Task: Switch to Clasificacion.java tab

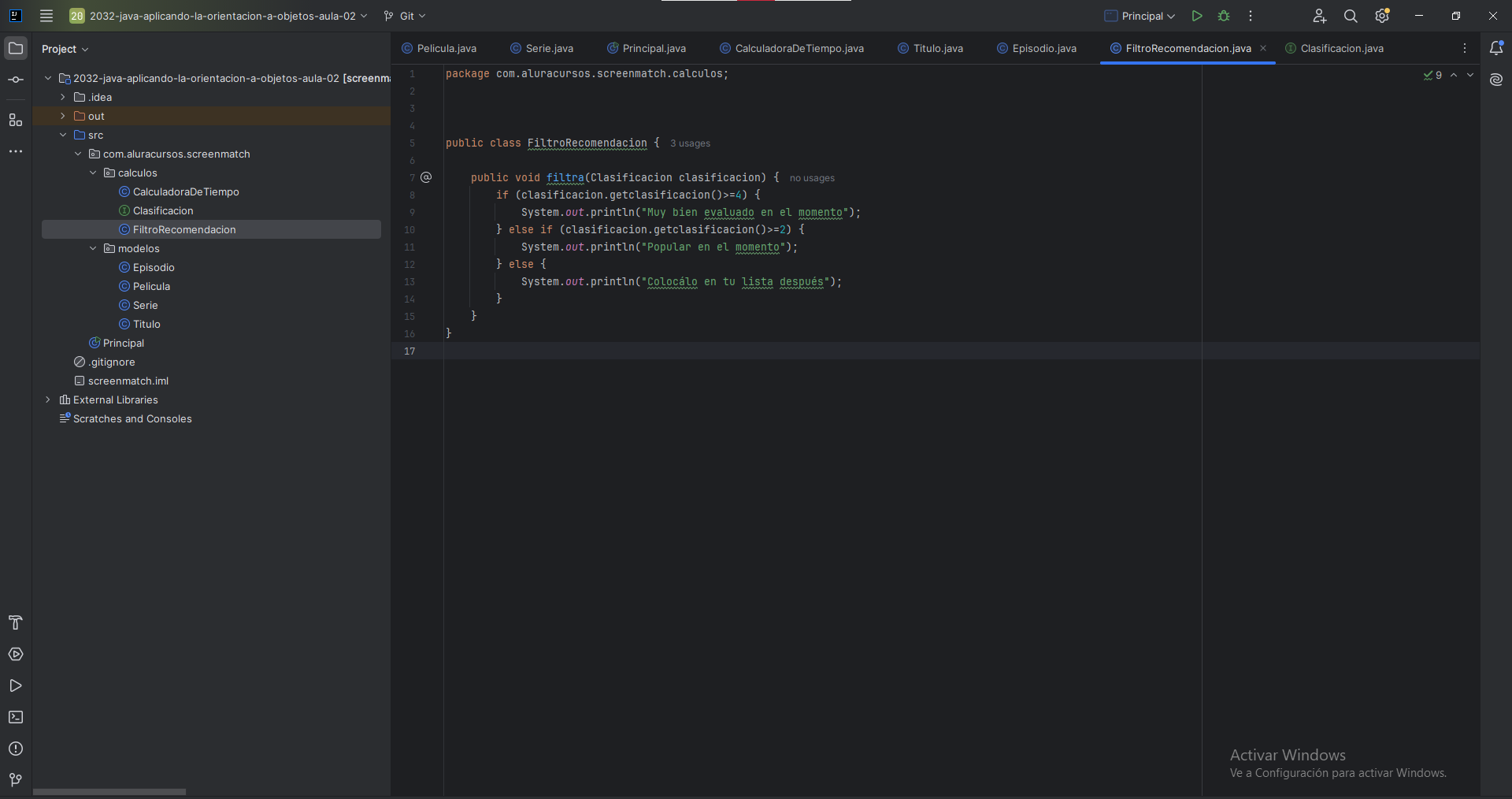Action: click(1334, 48)
